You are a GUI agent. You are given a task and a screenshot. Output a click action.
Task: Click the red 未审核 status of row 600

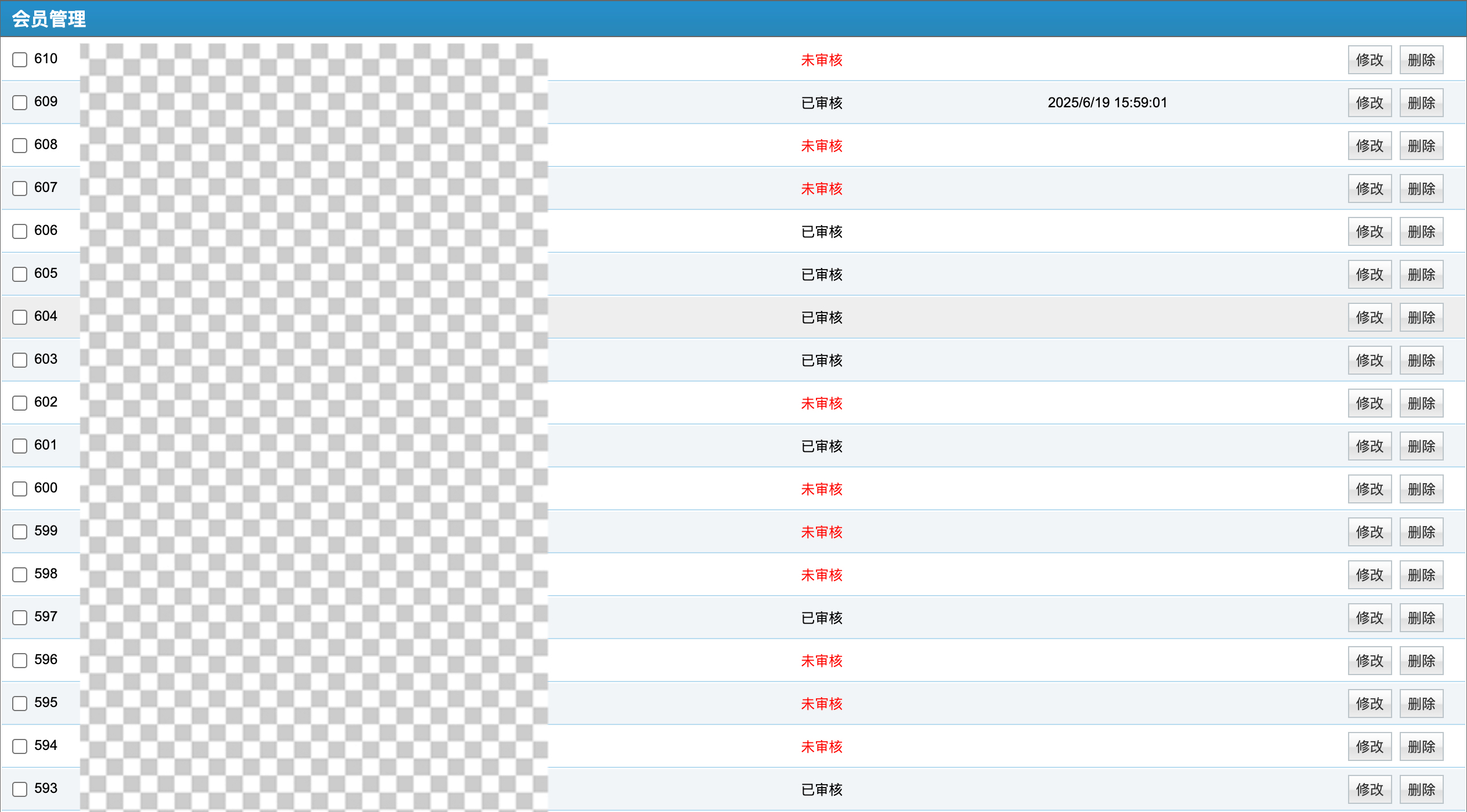tap(821, 489)
